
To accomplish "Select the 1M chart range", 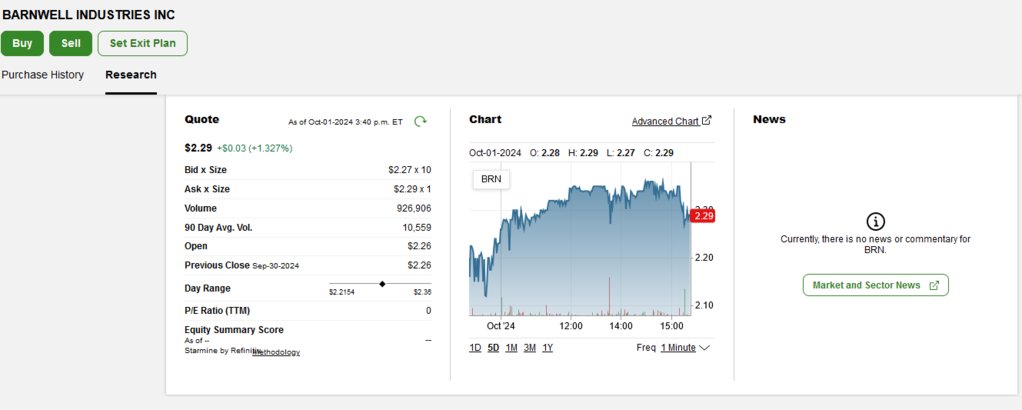I will pos(511,348).
